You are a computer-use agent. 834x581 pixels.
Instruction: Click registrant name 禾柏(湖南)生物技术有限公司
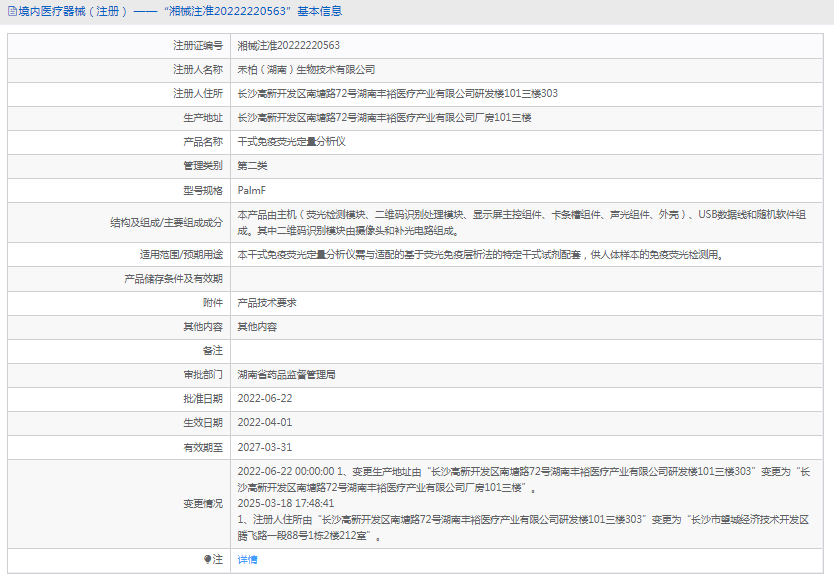[306, 70]
